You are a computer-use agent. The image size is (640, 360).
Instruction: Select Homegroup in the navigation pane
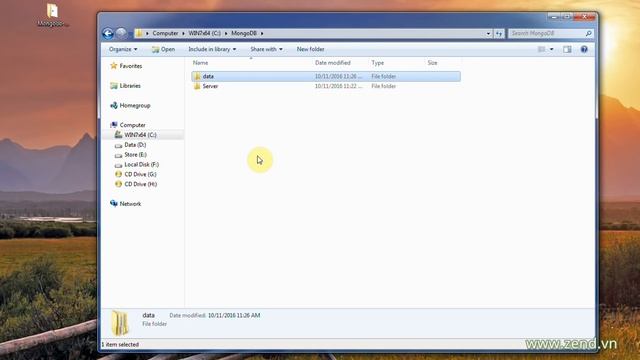[x=135, y=105]
